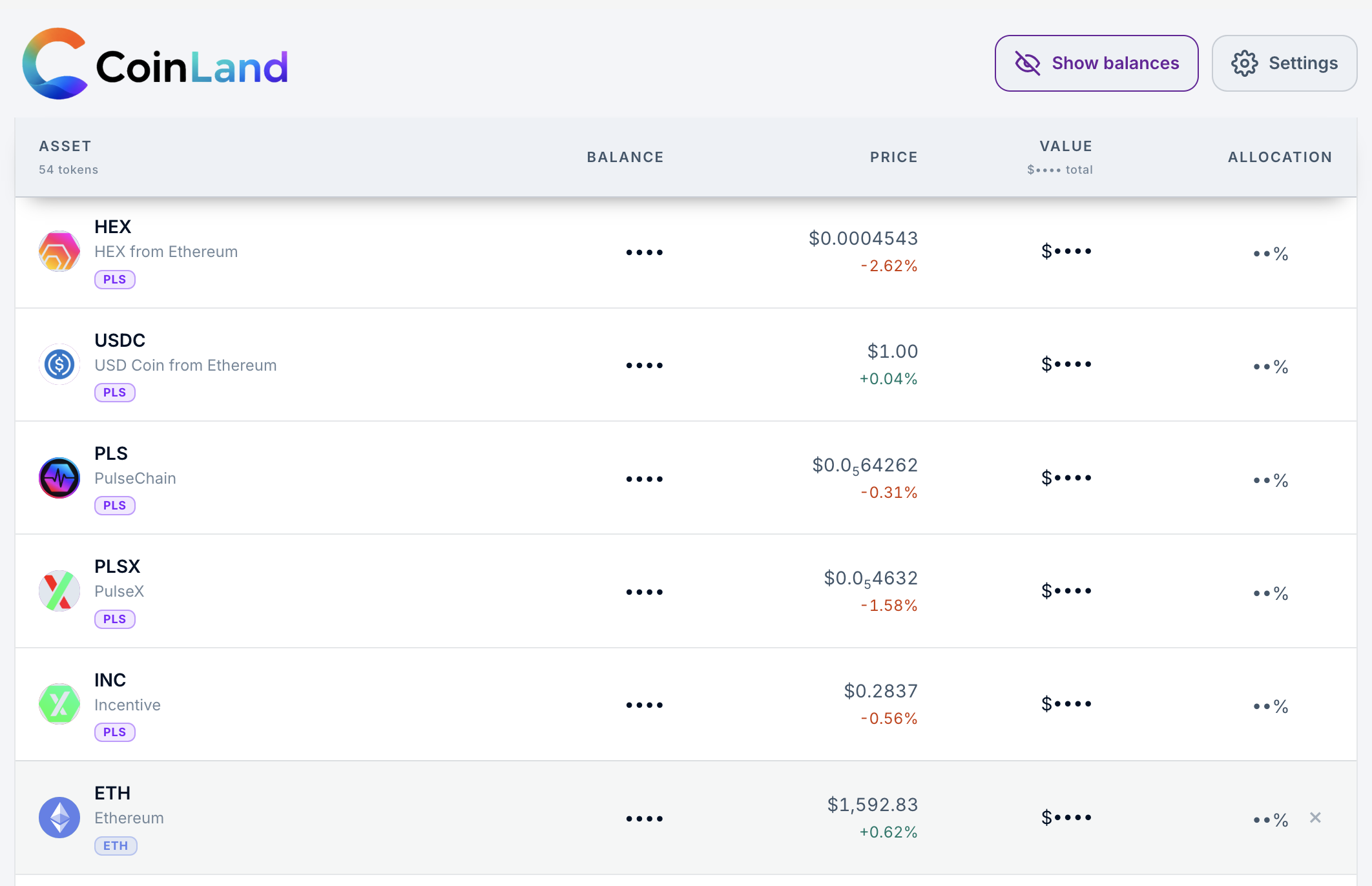Click the USDC +0.04% change
This screenshot has width=1372, height=886.
click(888, 379)
